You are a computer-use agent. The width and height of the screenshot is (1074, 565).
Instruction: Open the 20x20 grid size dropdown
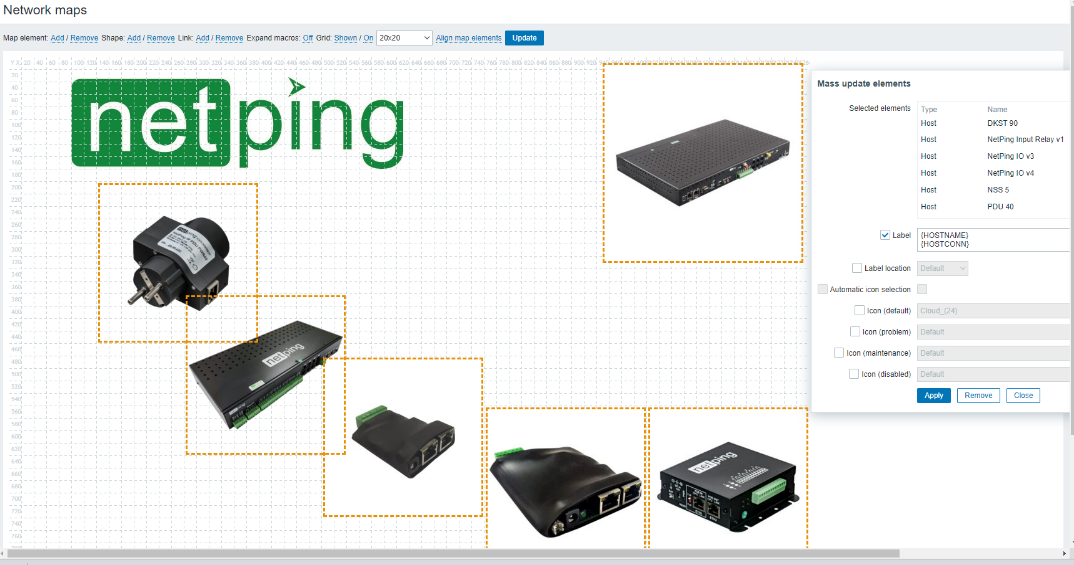pyautogui.click(x=404, y=38)
